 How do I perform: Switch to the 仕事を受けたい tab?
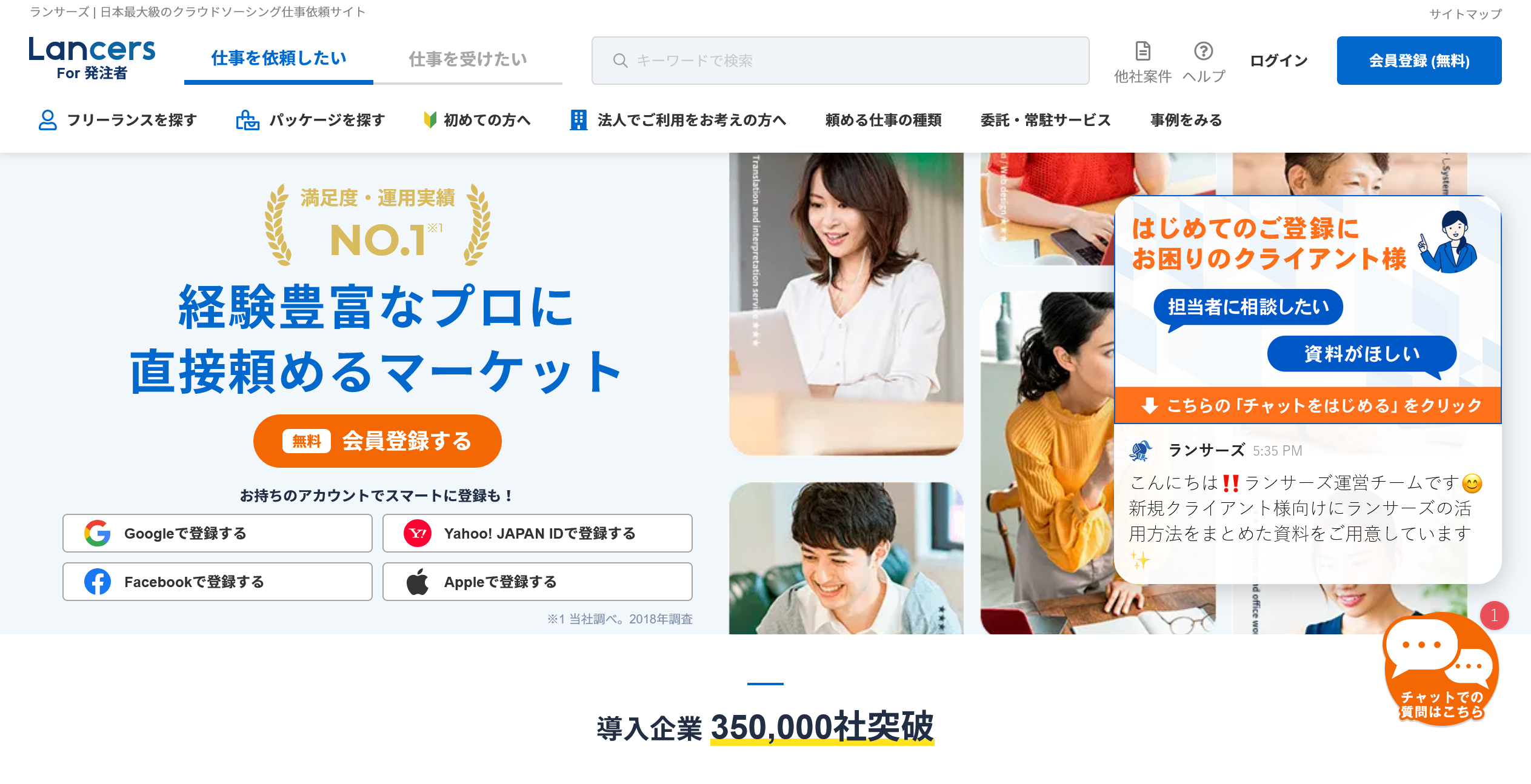(x=468, y=59)
